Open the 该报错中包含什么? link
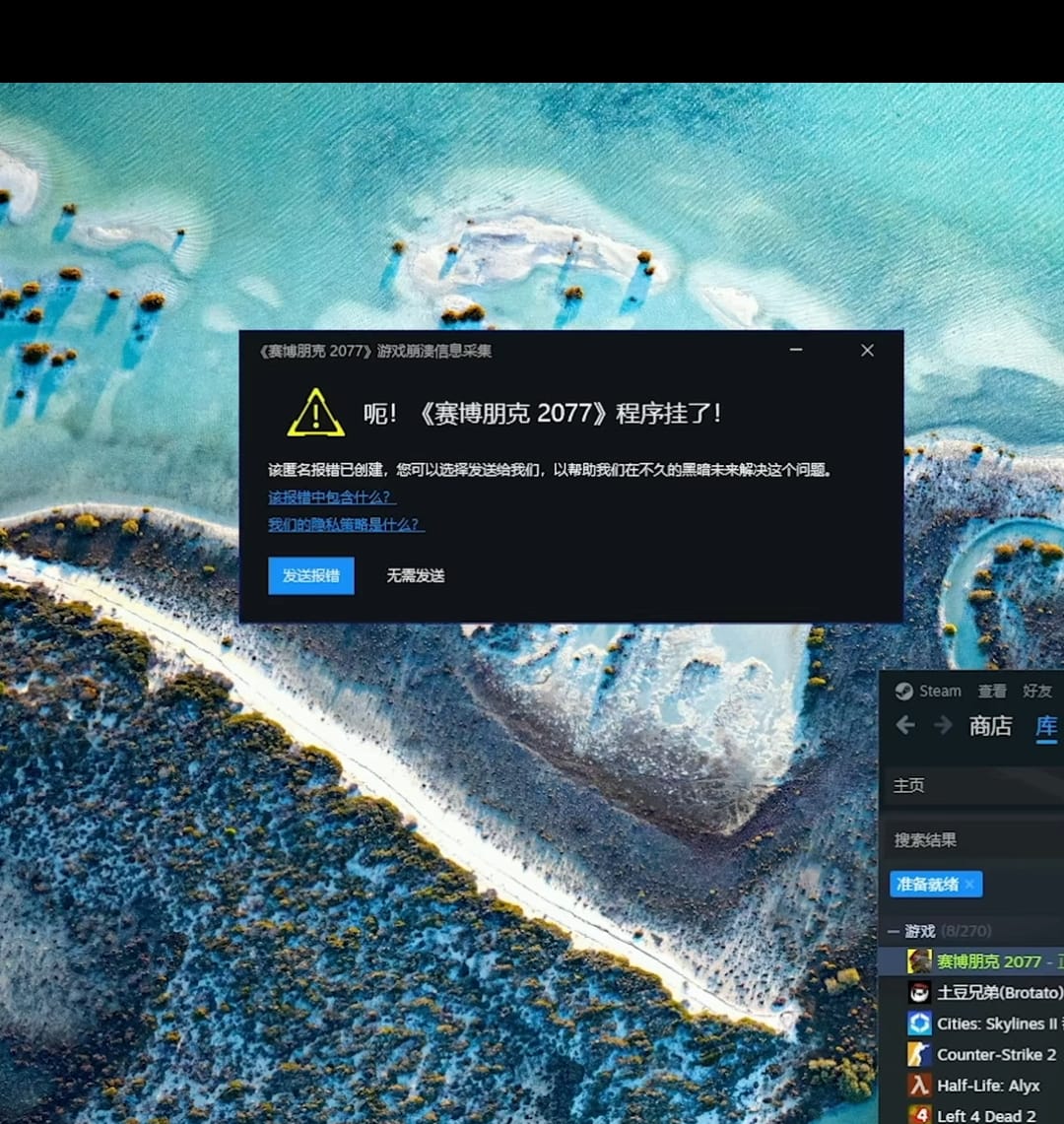Screen dimensions: 1064x1124 [x=330, y=496]
